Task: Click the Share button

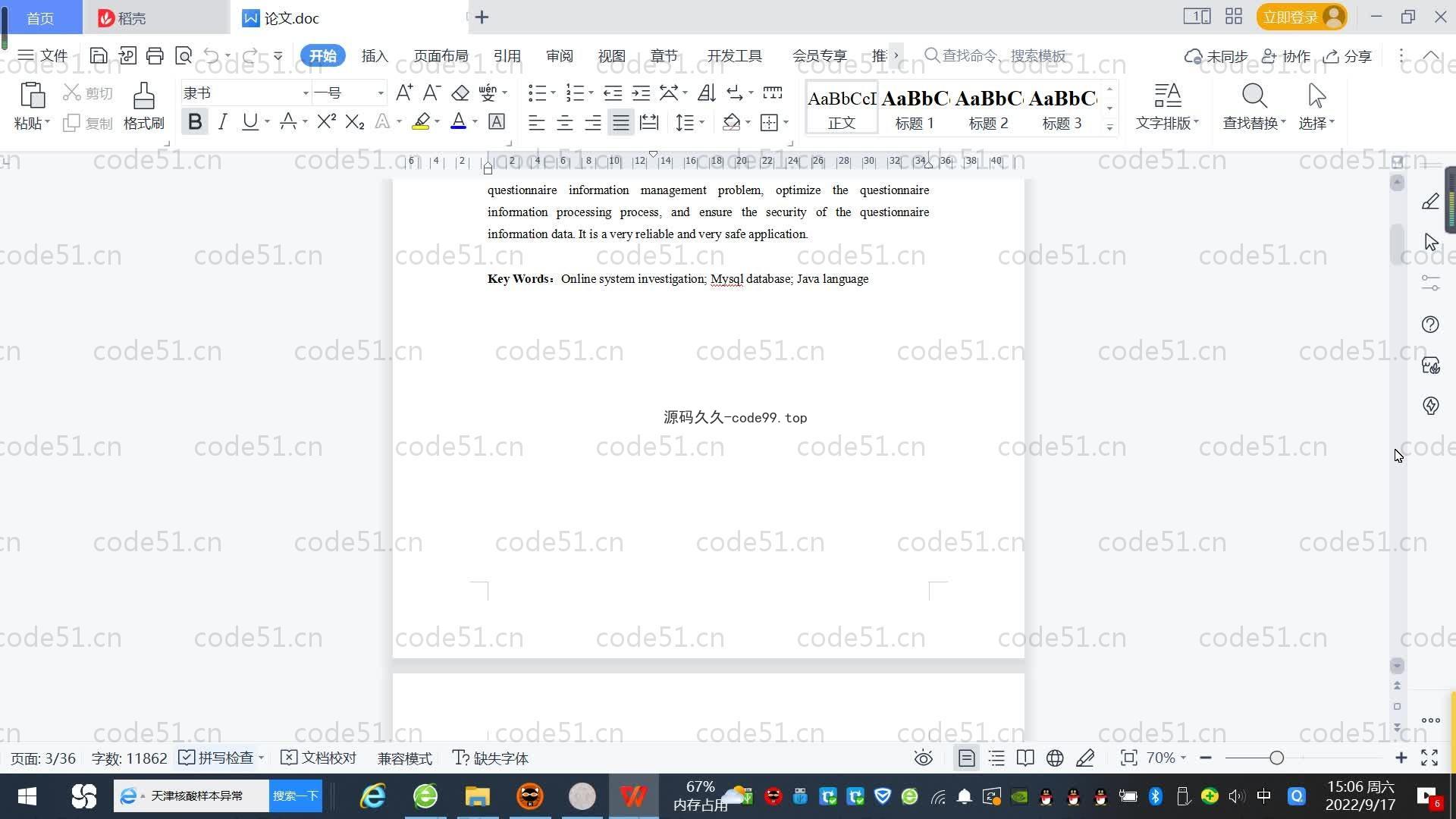Action: (x=1348, y=56)
